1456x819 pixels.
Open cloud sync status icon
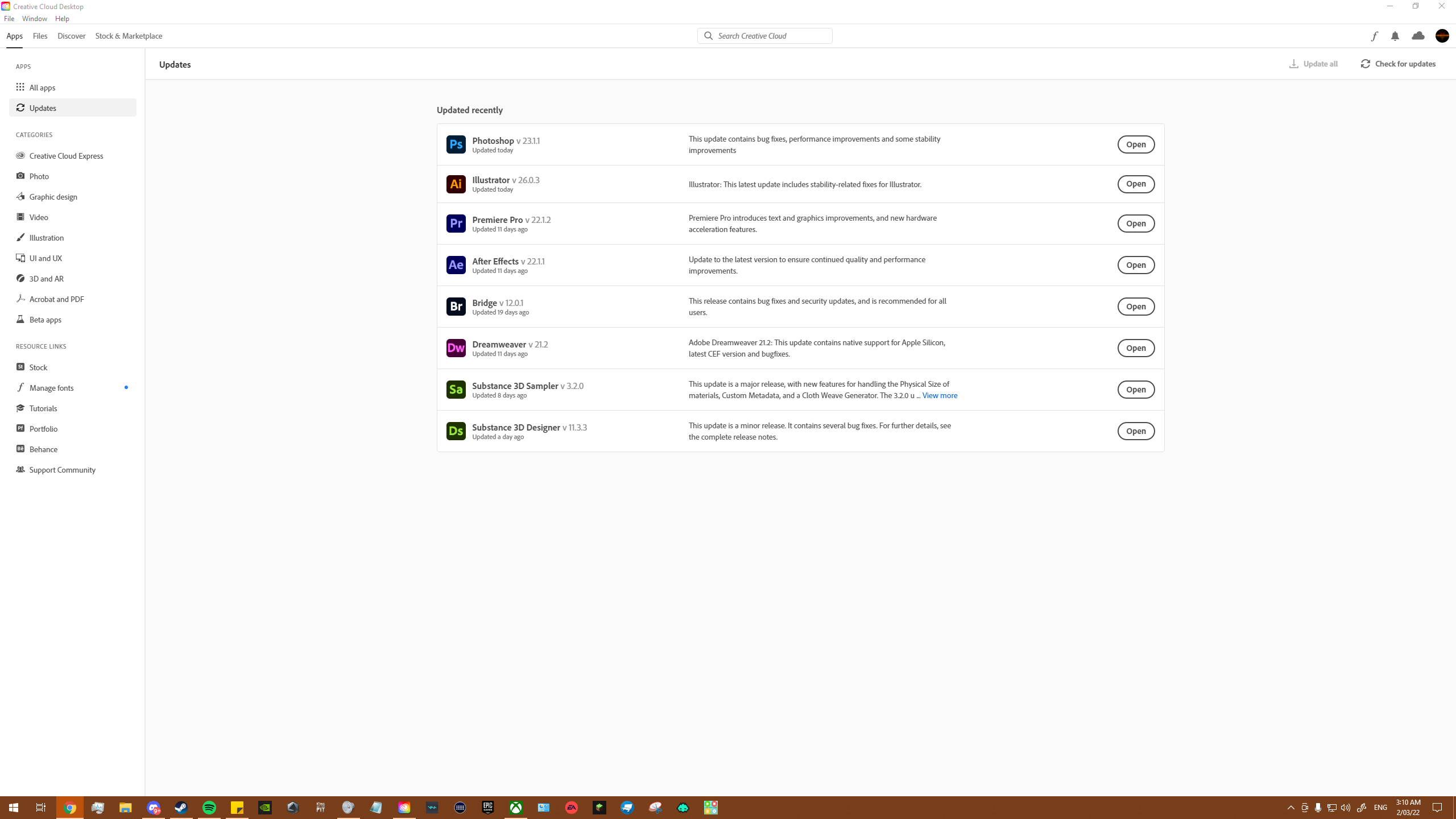pos(1418,36)
